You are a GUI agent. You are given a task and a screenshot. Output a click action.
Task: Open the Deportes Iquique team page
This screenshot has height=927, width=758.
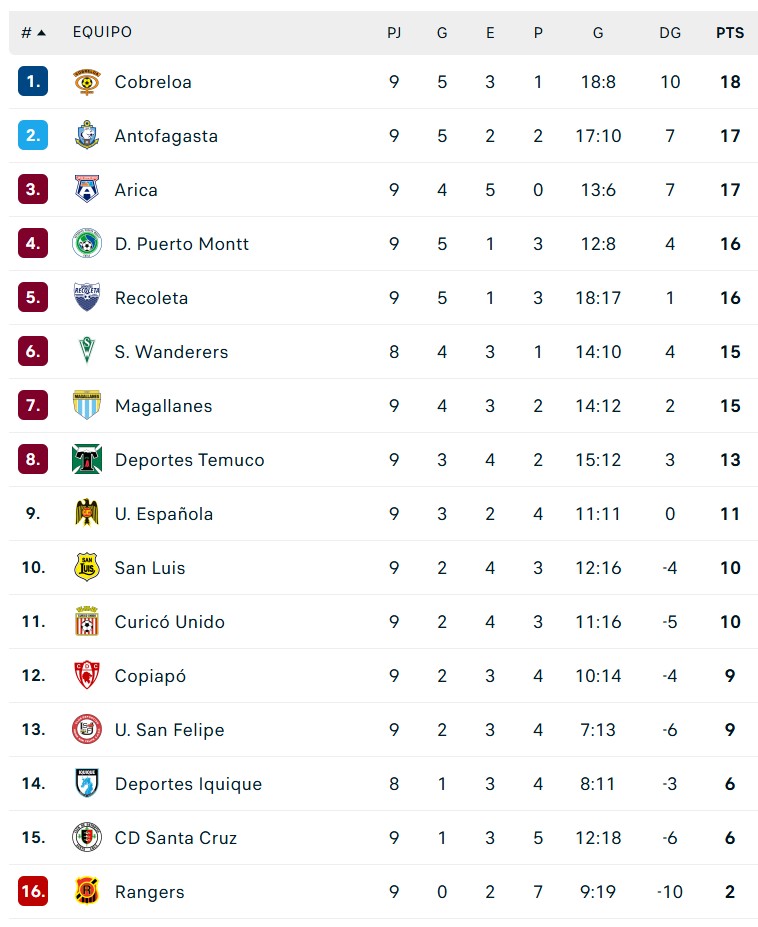[188, 784]
